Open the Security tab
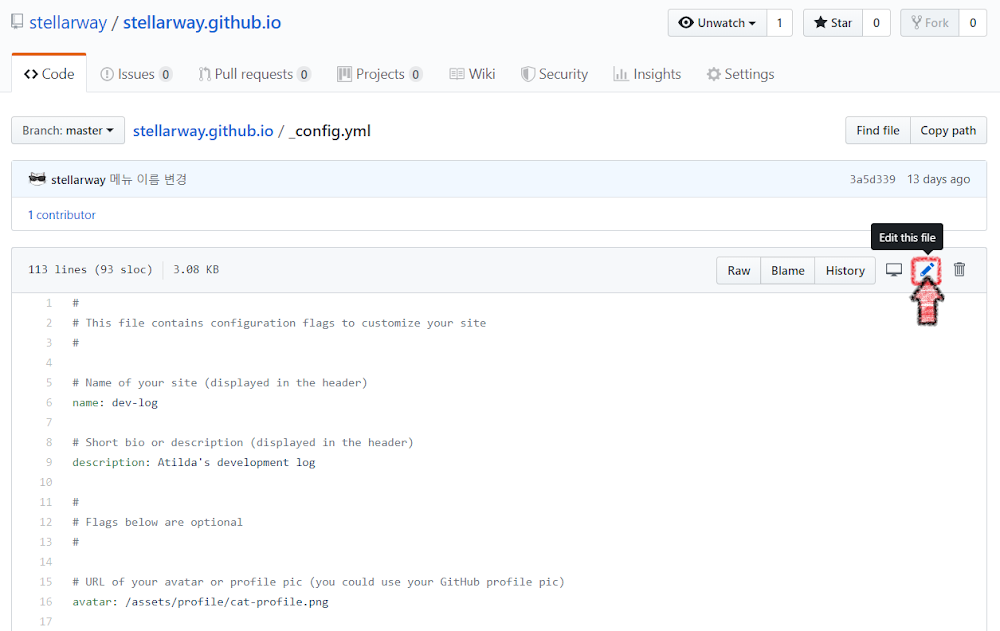 554,74
